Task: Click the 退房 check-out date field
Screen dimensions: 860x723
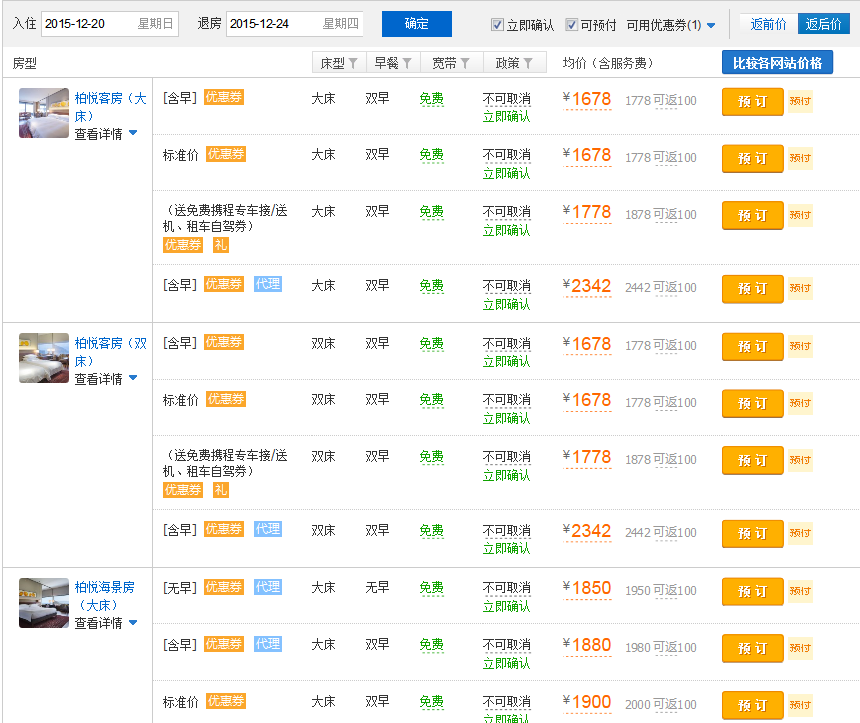Action: (x=294, y=24)
